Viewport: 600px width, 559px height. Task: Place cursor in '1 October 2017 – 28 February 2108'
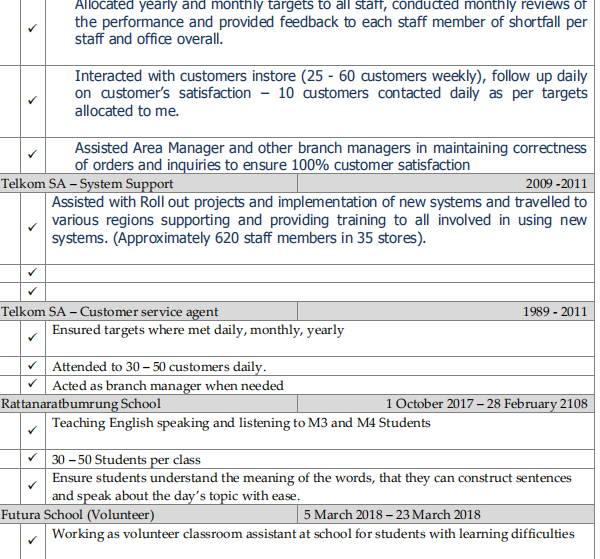click(x=486, y=404)
